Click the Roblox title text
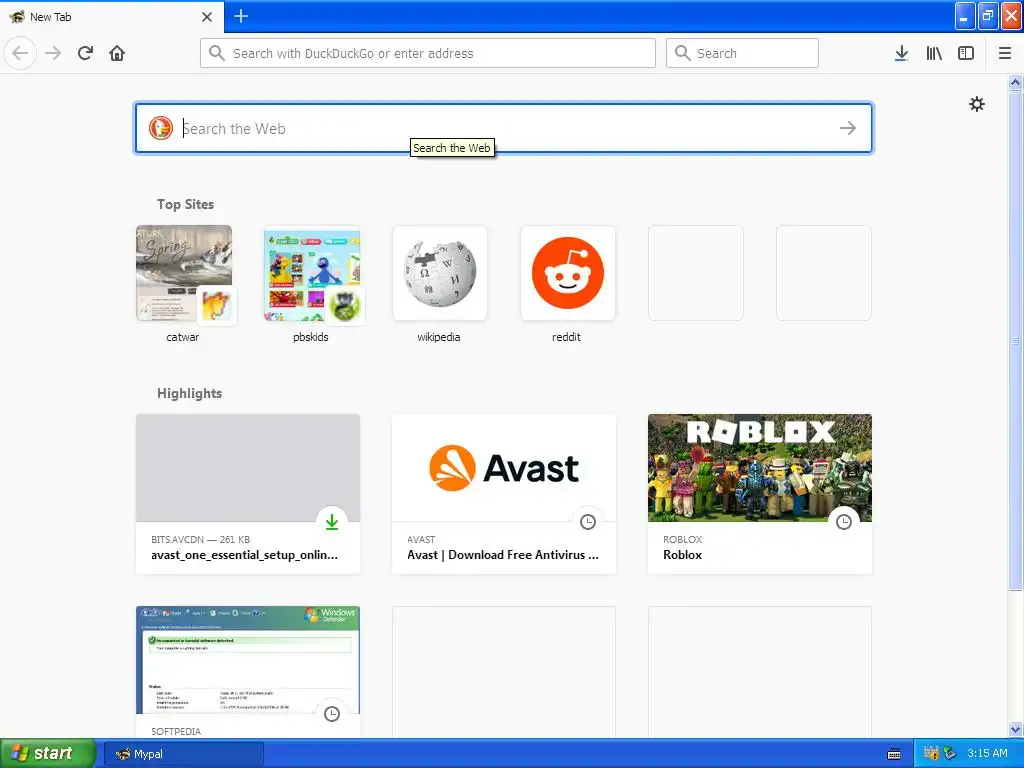 [x=682, y=555]
